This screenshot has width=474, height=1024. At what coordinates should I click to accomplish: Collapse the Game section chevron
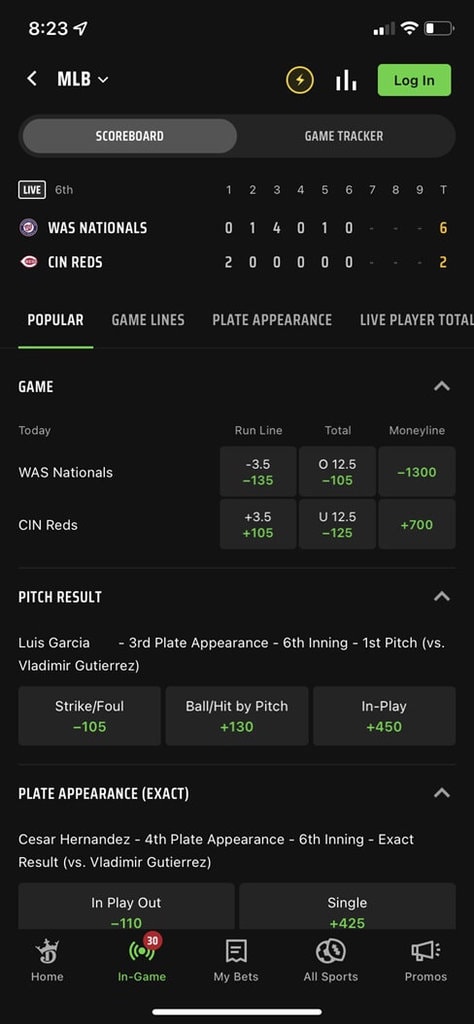pos(442,387)
